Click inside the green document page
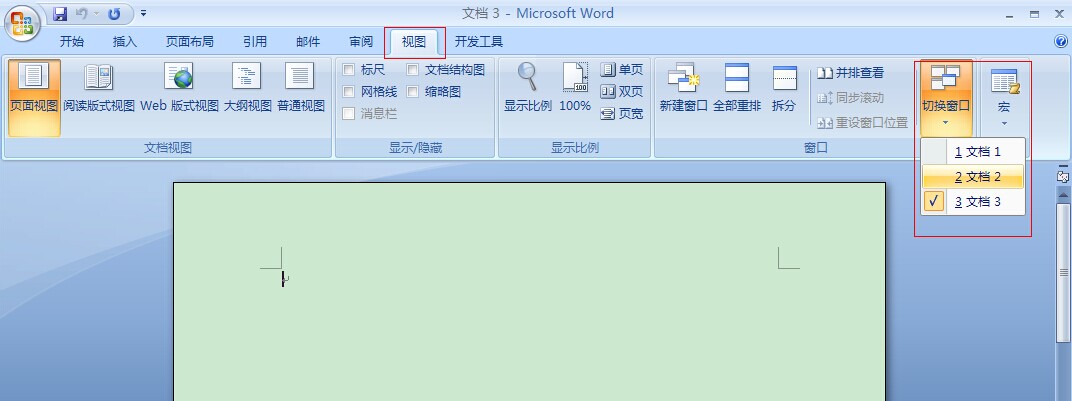Screen dimensions: 1072x401 [529, 292]
